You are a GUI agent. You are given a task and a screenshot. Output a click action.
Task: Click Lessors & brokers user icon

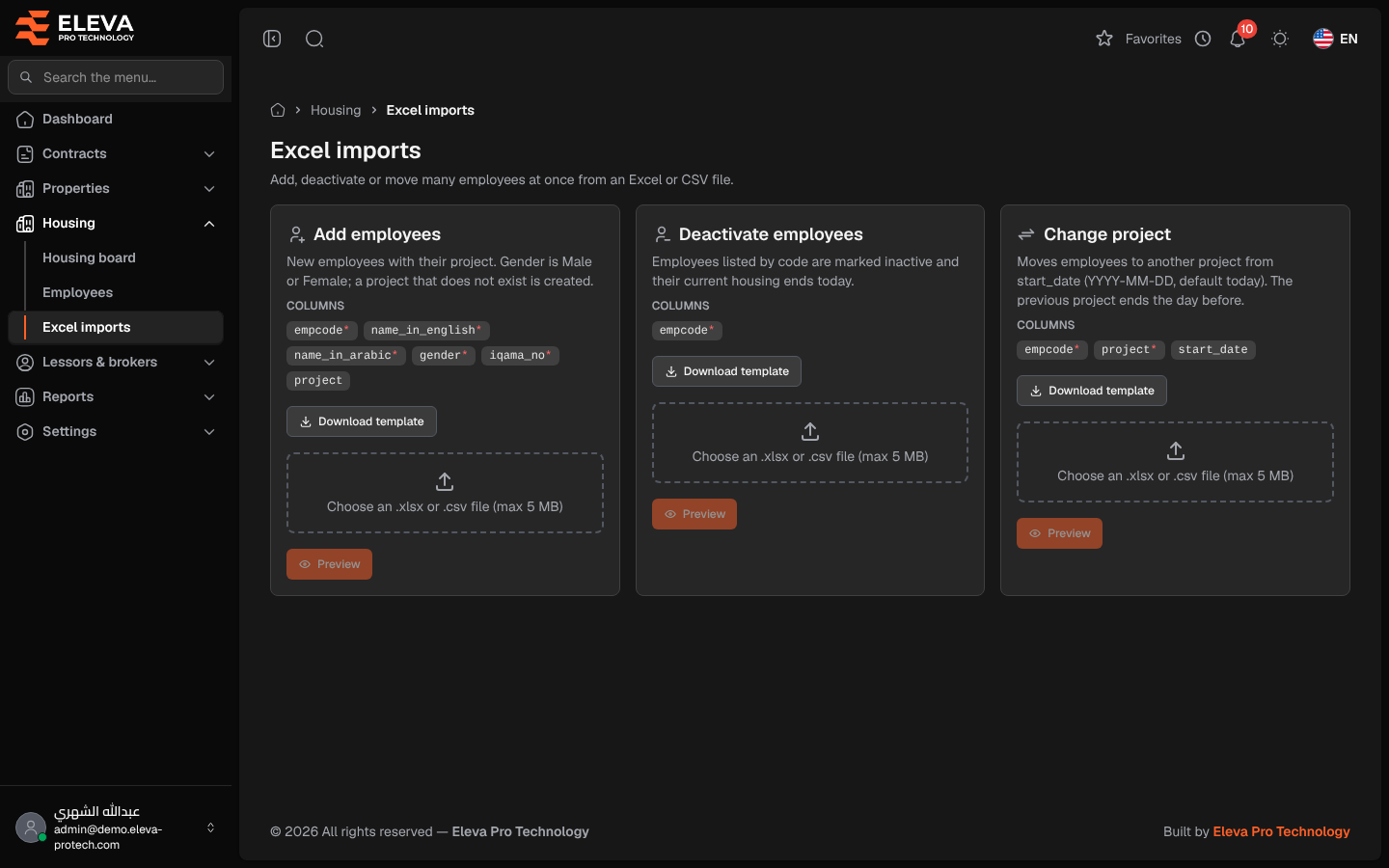coord(25,363)
